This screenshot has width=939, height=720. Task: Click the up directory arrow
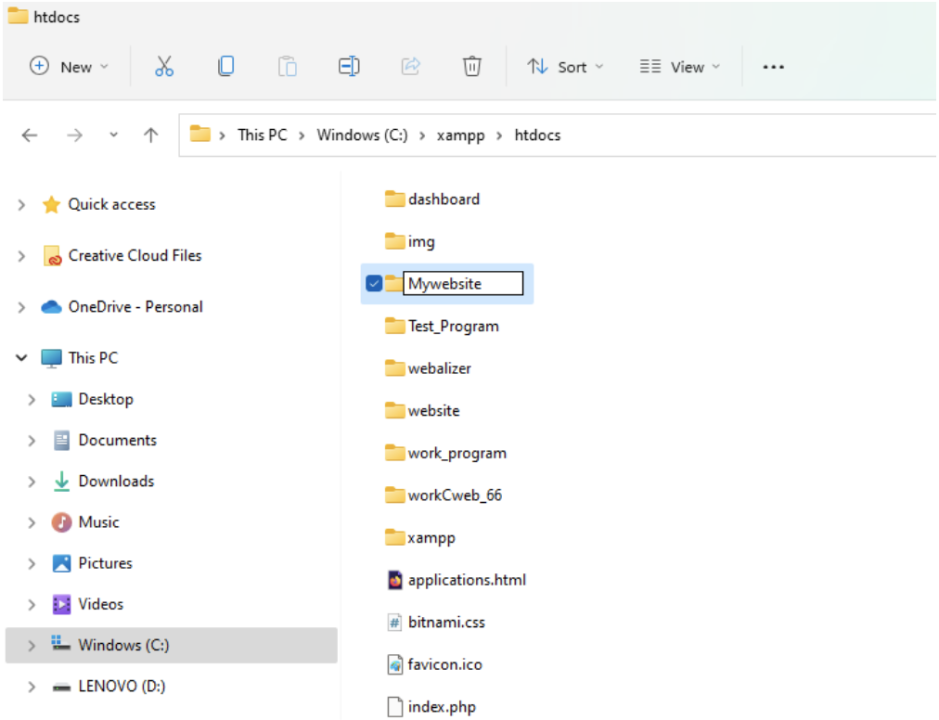151,135
